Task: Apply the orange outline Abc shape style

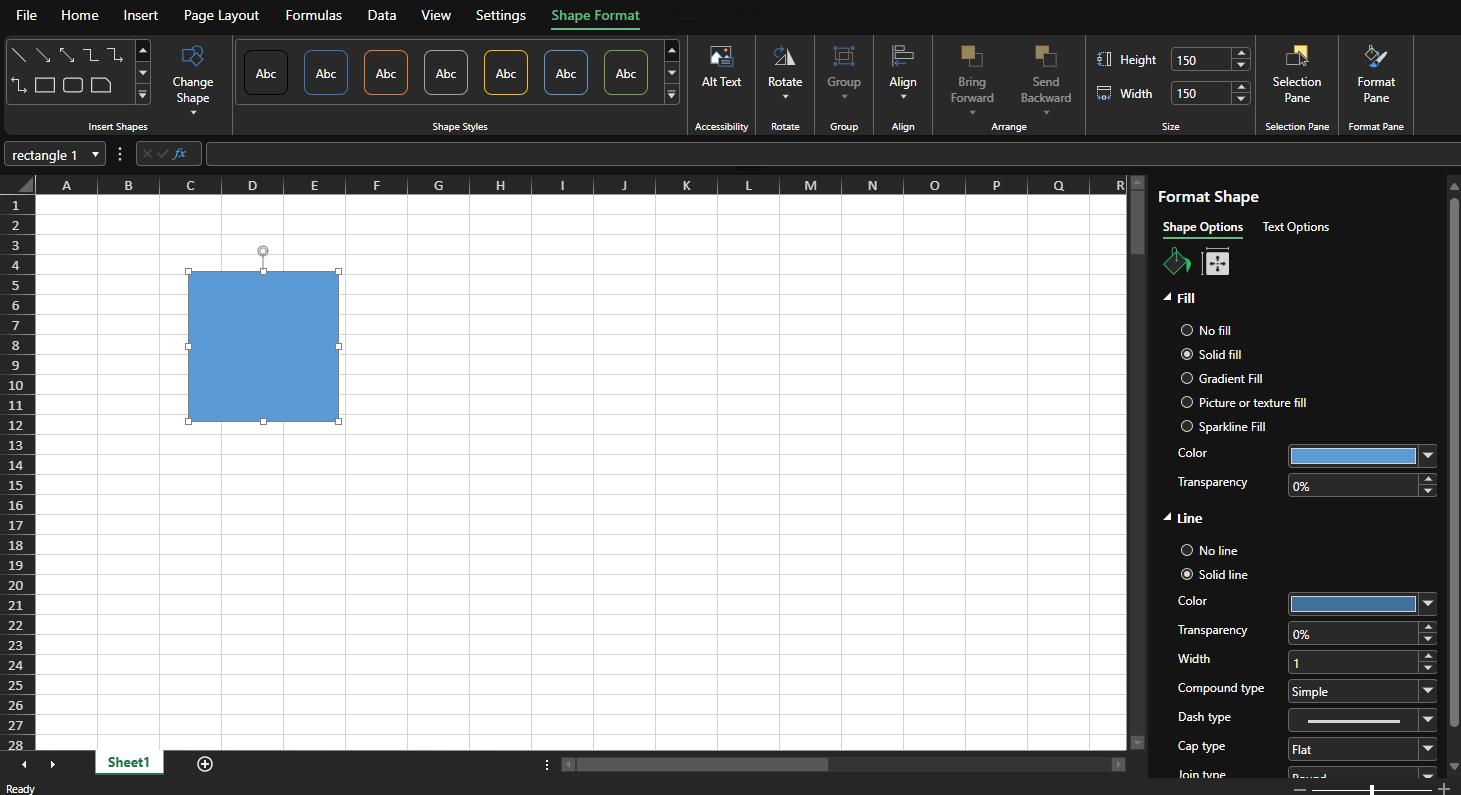Action: (386, 73)
